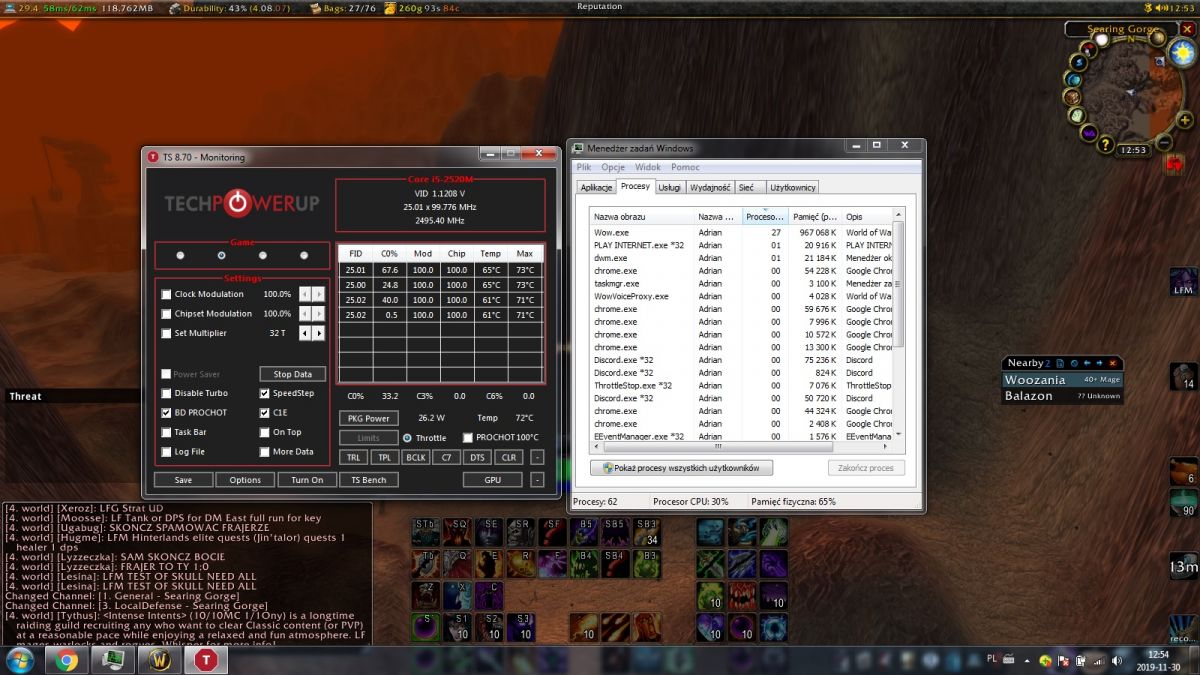Switch to the Aplikacje tab
This screenshot has height=675, width=1200.
(597, 187)
